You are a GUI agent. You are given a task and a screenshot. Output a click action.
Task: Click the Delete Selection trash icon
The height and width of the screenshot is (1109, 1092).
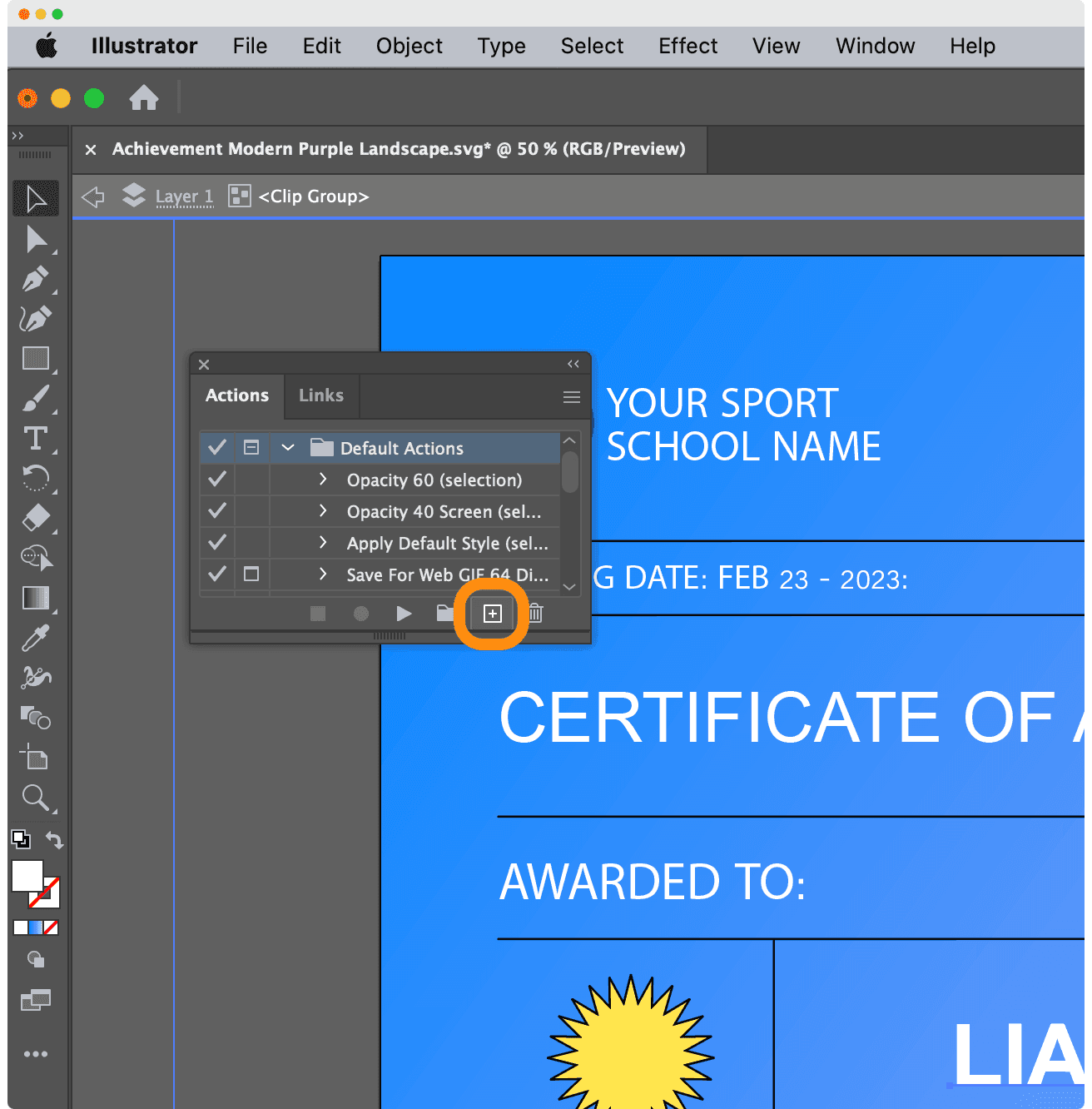535,614
